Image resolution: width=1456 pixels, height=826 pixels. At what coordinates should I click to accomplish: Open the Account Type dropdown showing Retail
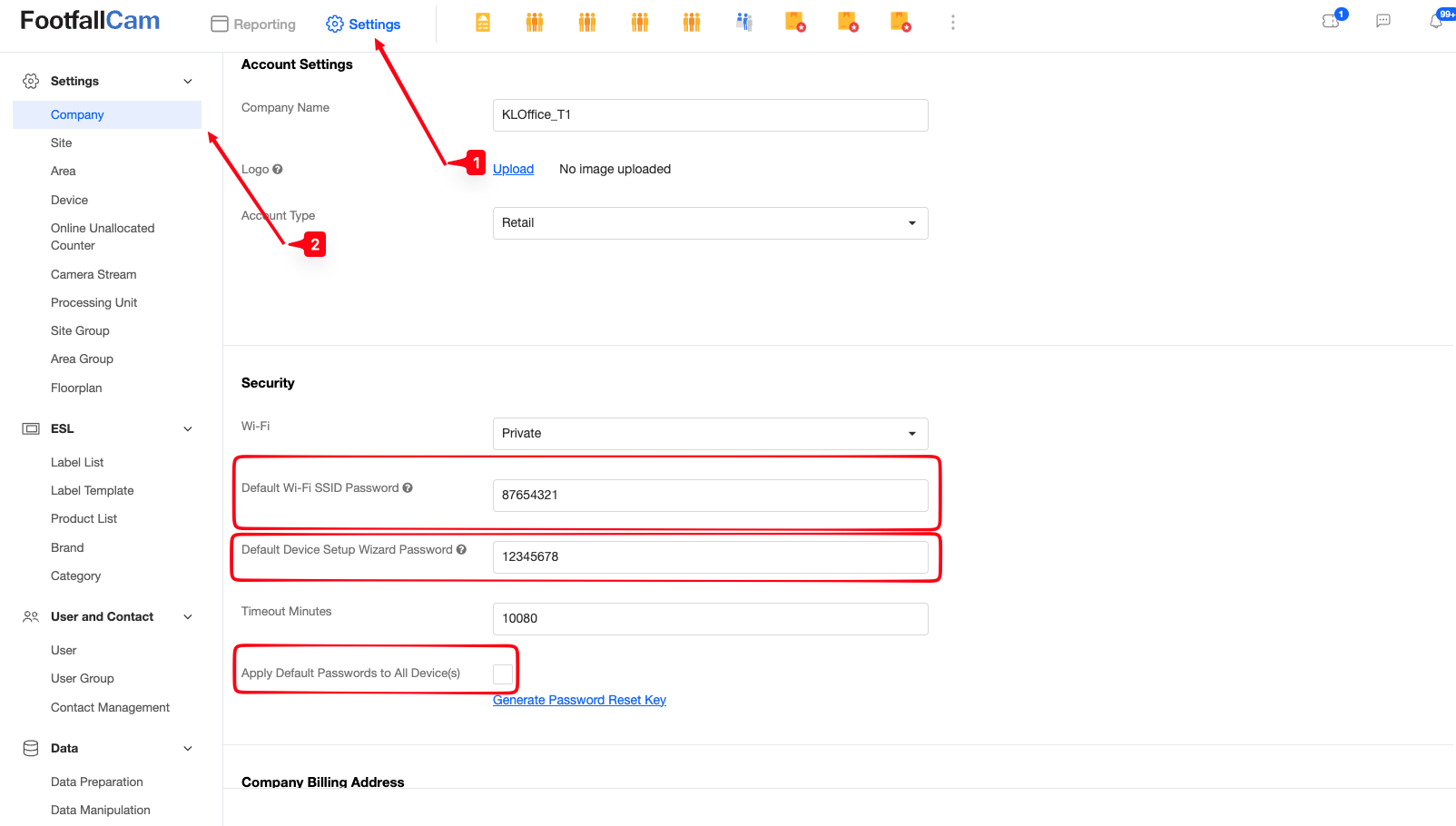pos(710,223)
